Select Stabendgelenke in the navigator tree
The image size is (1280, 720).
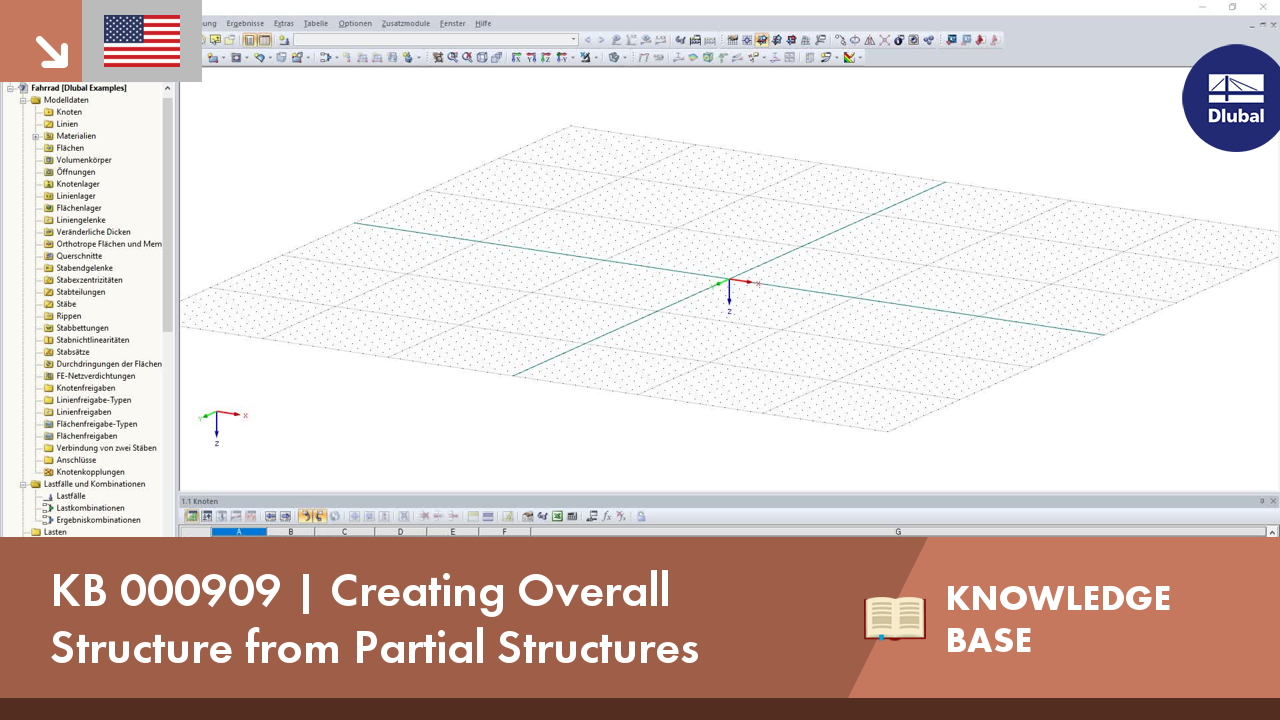pyautogui.click(x=84, y=268)
